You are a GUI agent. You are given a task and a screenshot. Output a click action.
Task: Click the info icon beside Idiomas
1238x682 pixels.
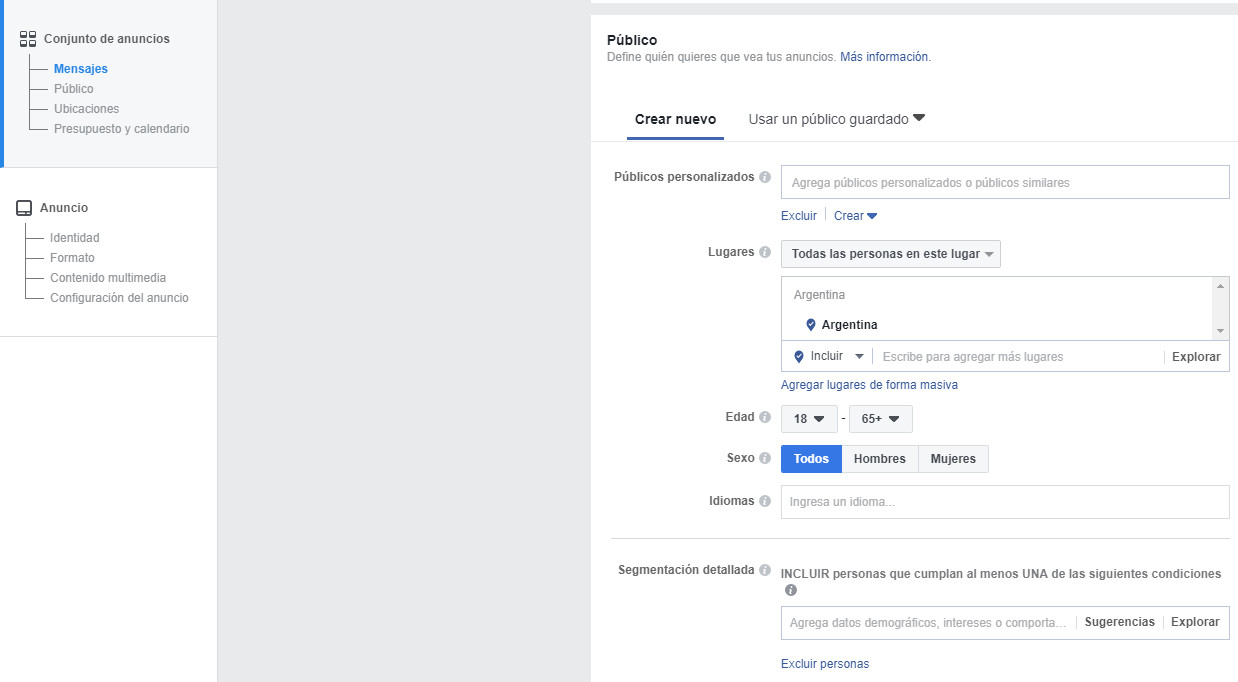(765, 501)
